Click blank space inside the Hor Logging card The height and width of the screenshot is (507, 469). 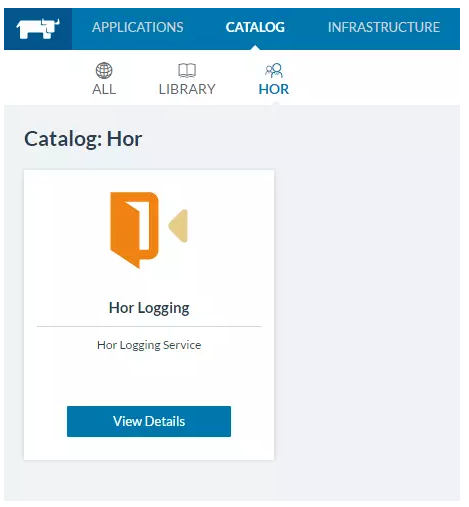pyautogui.click(x=149, y=377)
